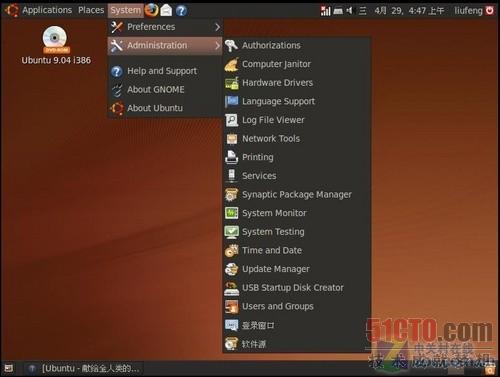This screenshot has height=377, width=500.
Task: Click the Network Tools icon
Action: click(232, 139)
